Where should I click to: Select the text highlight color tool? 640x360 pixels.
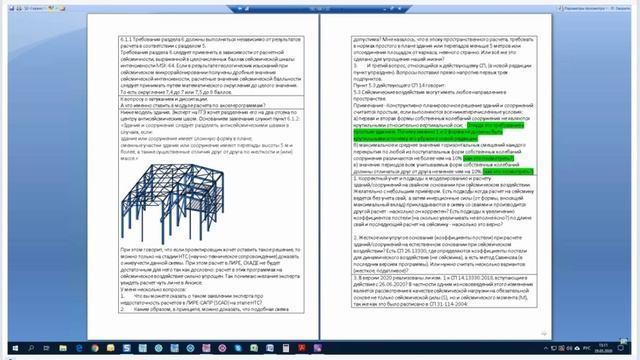coord(52,8)
